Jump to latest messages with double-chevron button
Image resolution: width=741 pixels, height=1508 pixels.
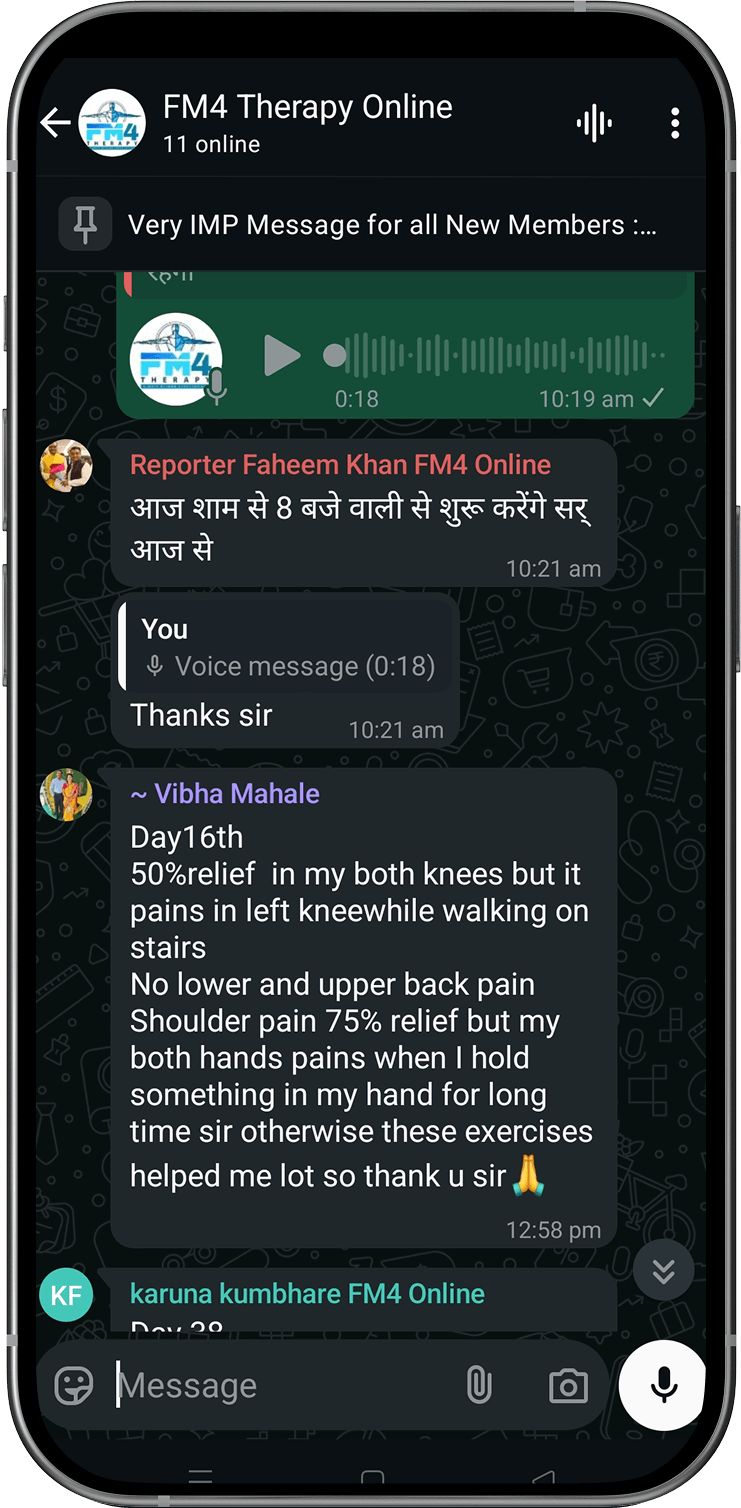pos(663,1271)
